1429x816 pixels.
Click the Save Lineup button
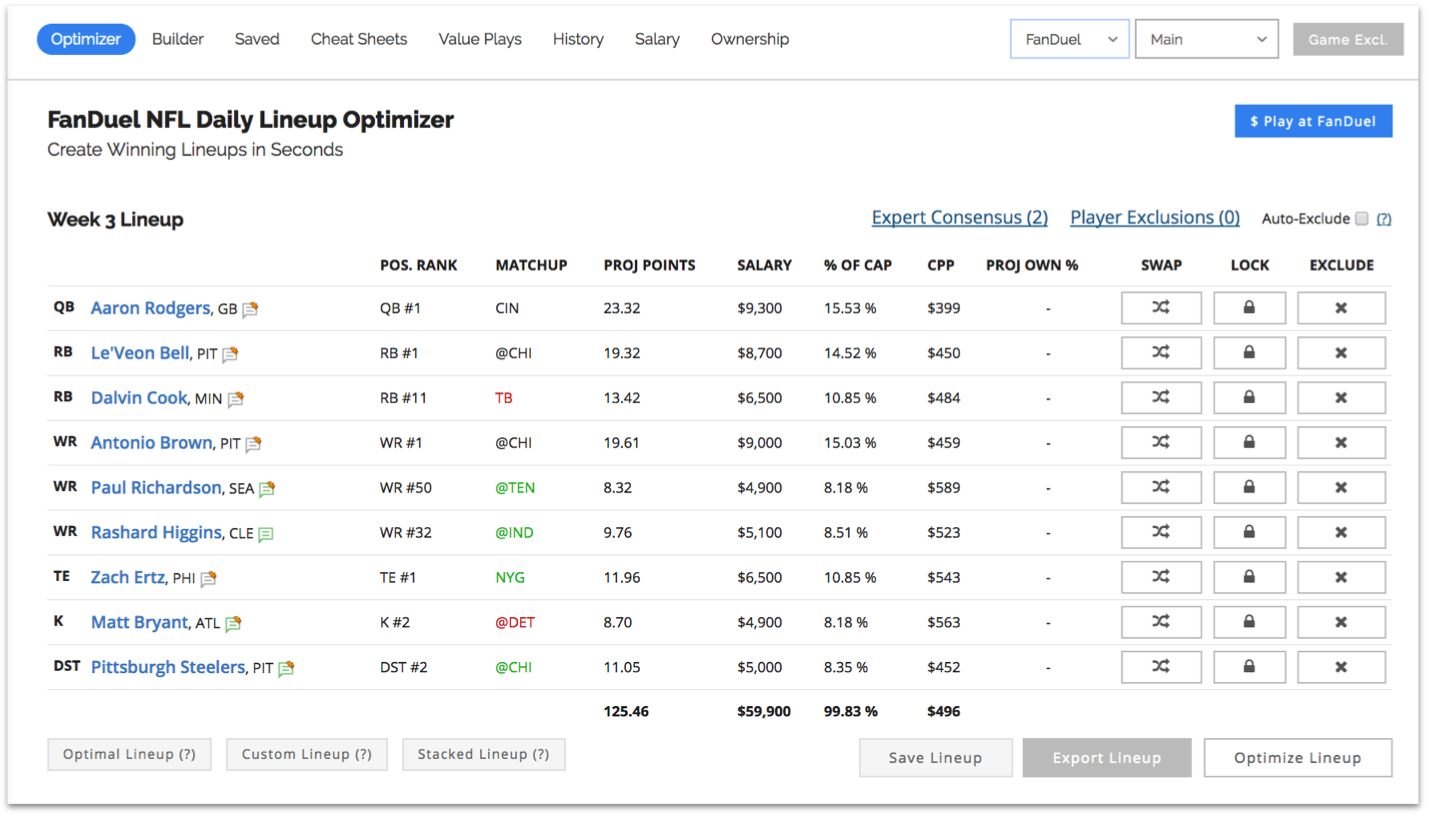tap(935, 758)
